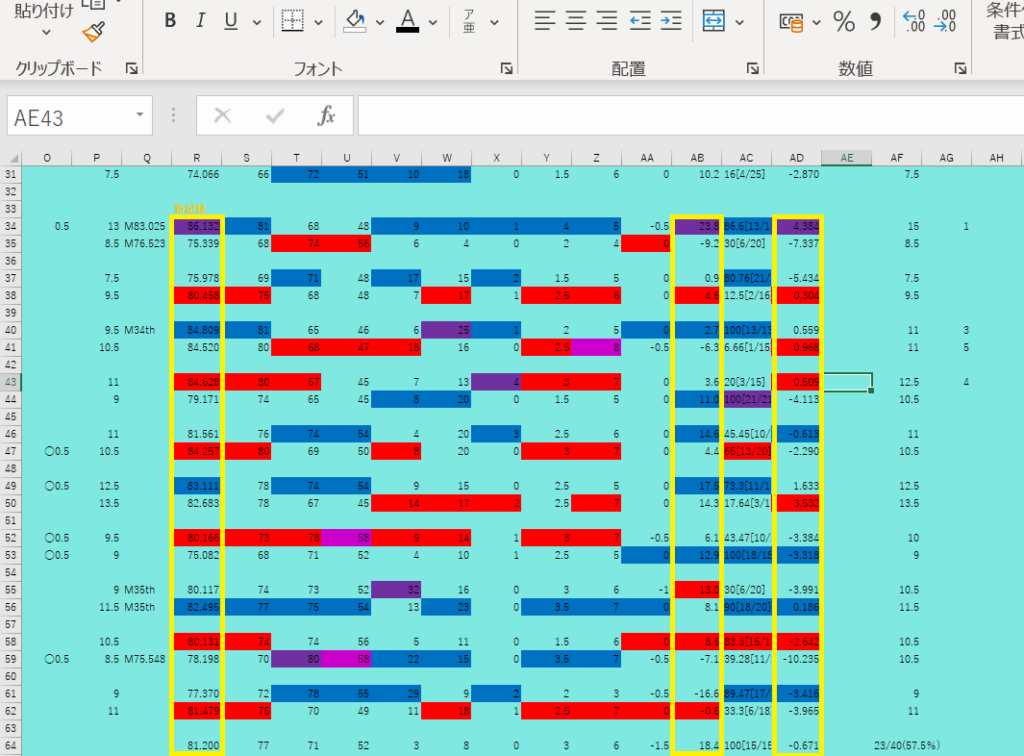Select row 43 header
Image resolution: width=1024 pixels, height=756 pixels.
coord(10,382)
